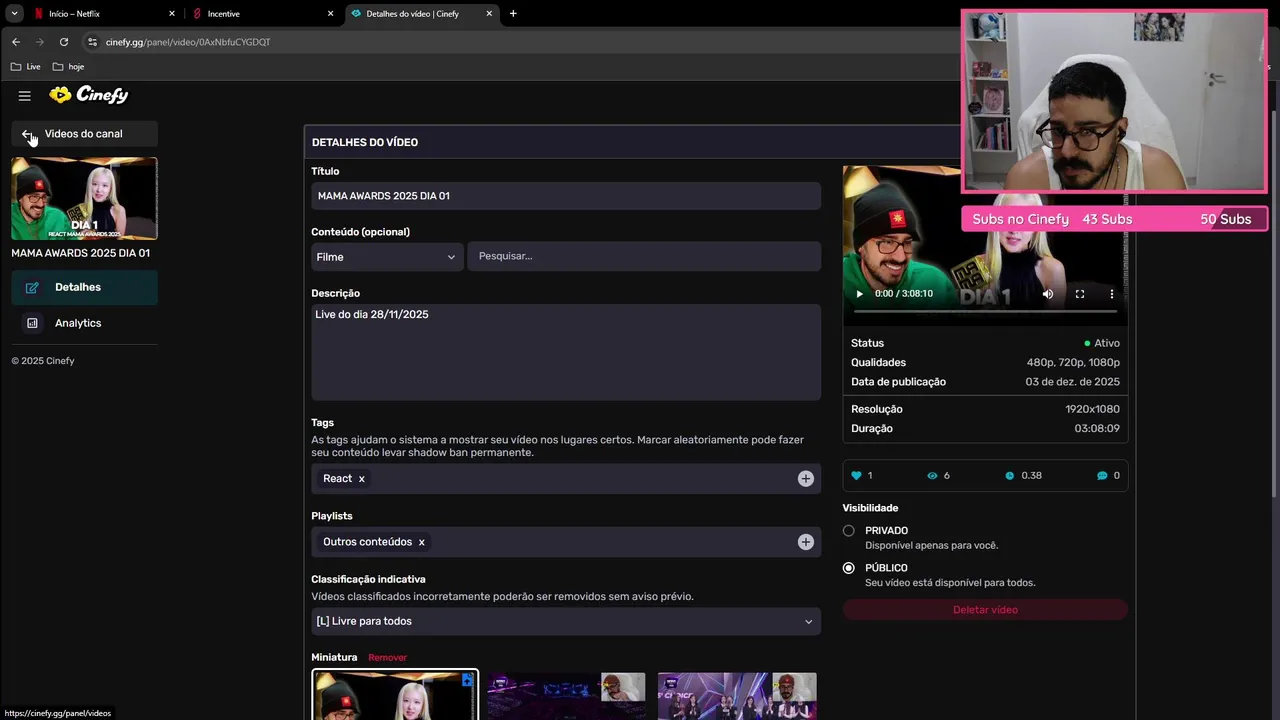Select the first Miniatura thumbnail option
Image resolution: width=1280 pixels, height=720 pixels.
click(x=395, y=695)
